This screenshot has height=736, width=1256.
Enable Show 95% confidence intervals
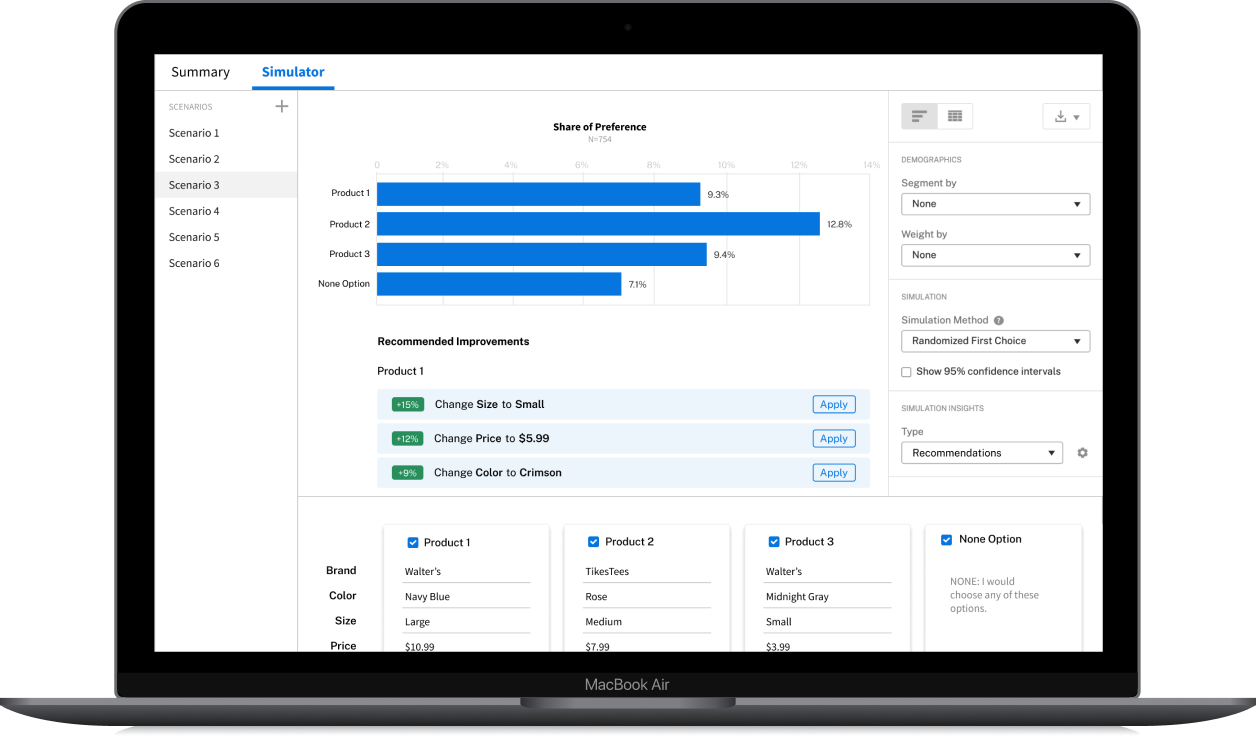(906, 371)
